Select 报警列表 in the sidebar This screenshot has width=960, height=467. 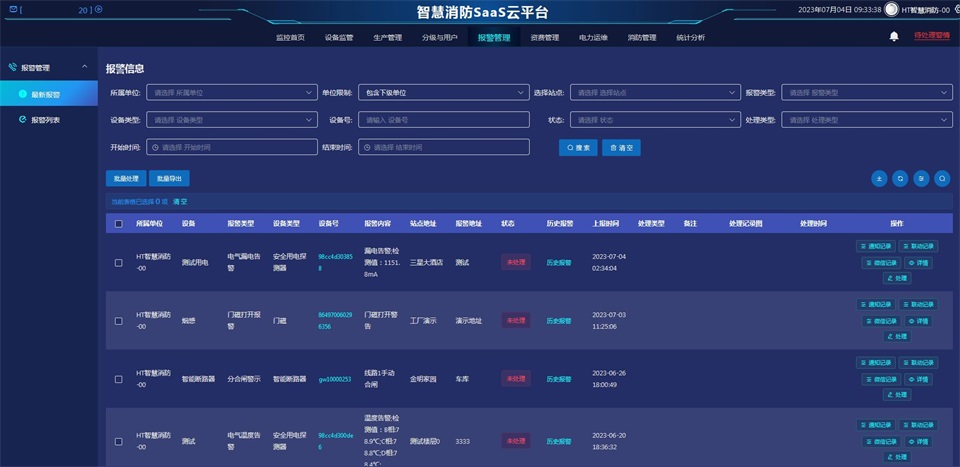48,120
